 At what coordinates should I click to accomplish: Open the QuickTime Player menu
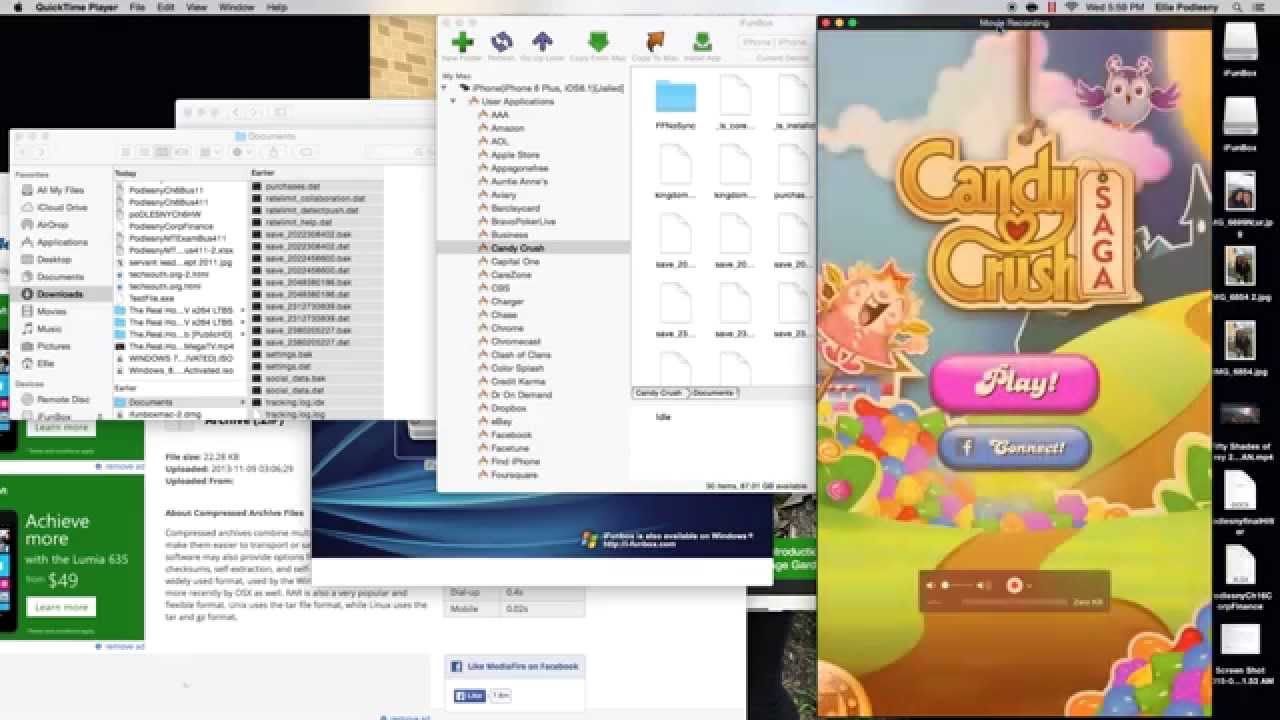76,7
